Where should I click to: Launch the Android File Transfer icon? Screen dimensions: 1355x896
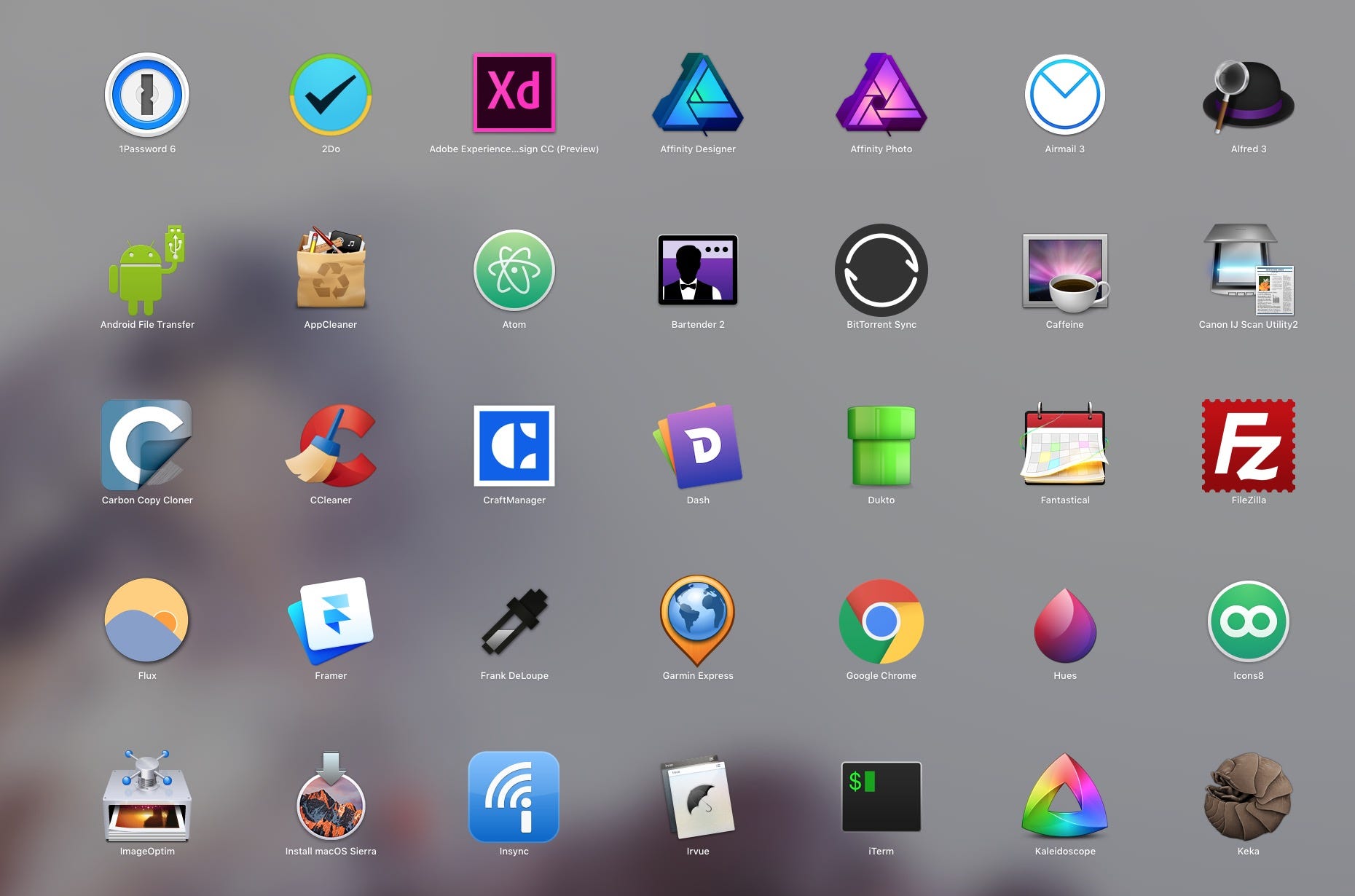pos(147,270)
